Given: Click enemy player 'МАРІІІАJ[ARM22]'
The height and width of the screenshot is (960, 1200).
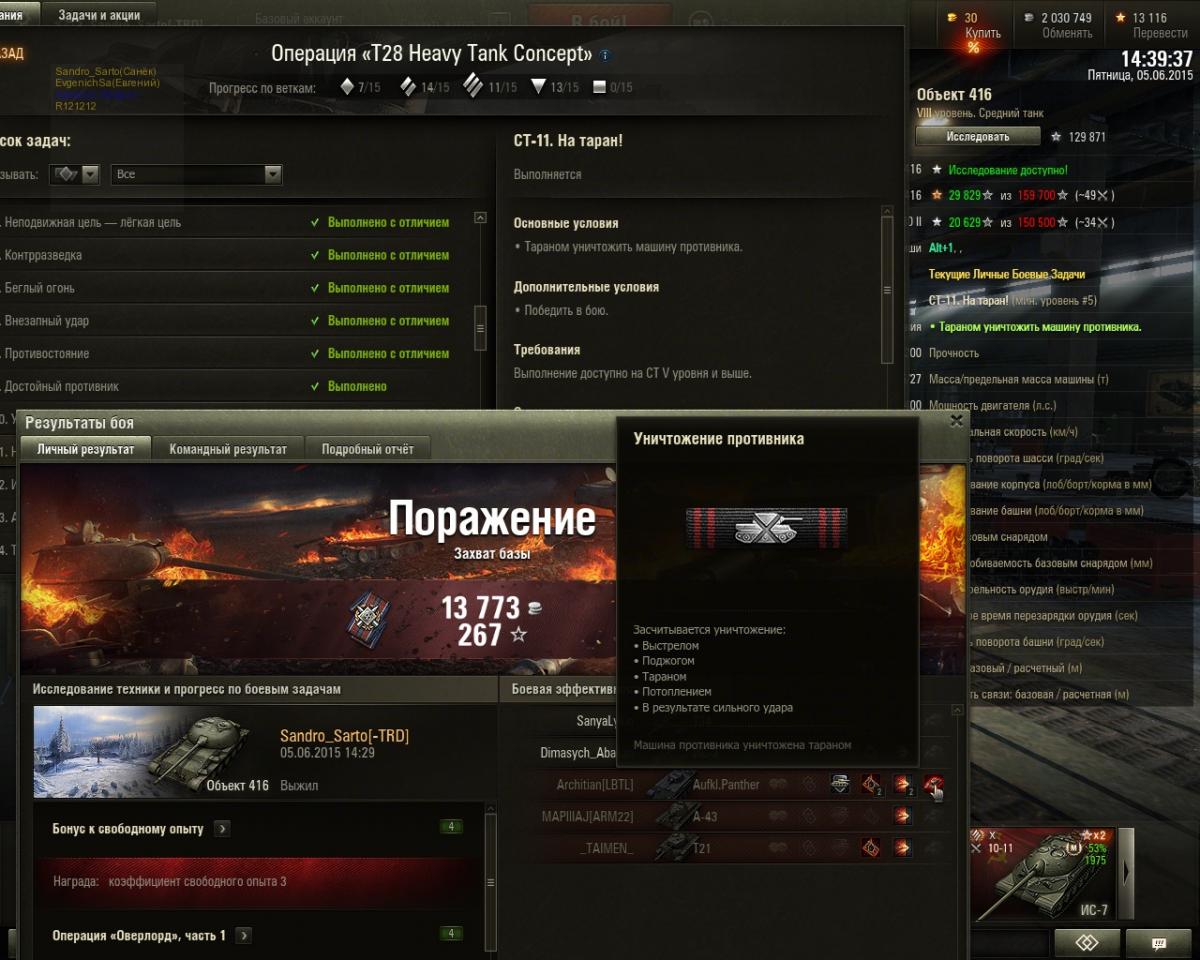Looking at the screenshot, I should [588, 817].
